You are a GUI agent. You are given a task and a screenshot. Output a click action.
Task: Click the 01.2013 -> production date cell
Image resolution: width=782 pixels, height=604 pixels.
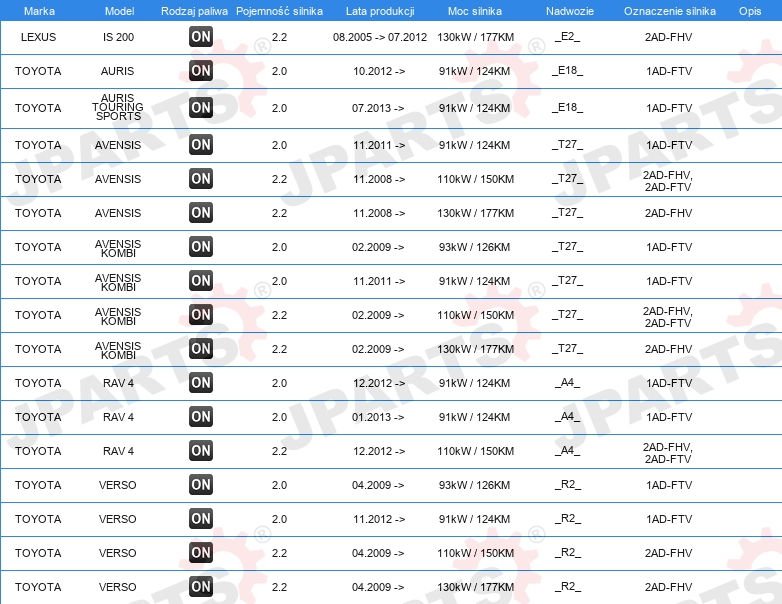[378, 417]
